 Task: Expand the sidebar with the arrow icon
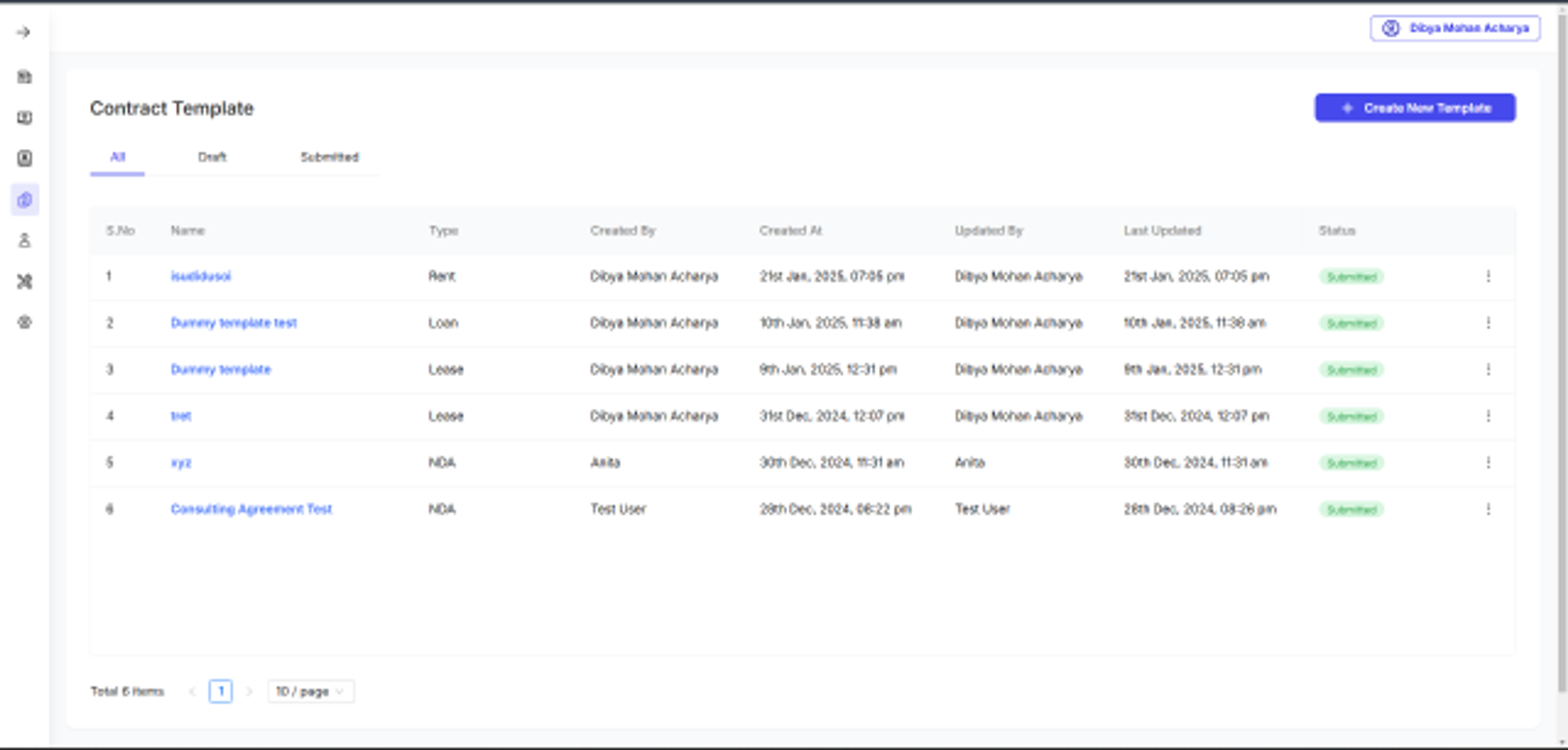tap(24, 32)
